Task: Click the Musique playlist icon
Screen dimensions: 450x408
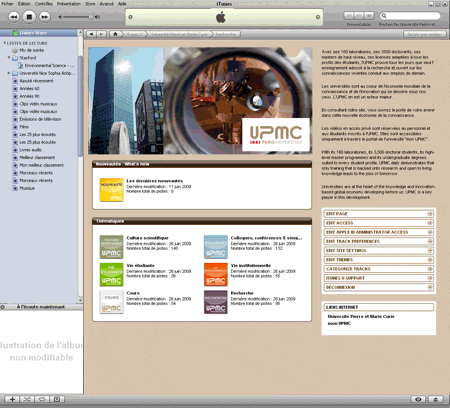Action: (x=15, y=188)
